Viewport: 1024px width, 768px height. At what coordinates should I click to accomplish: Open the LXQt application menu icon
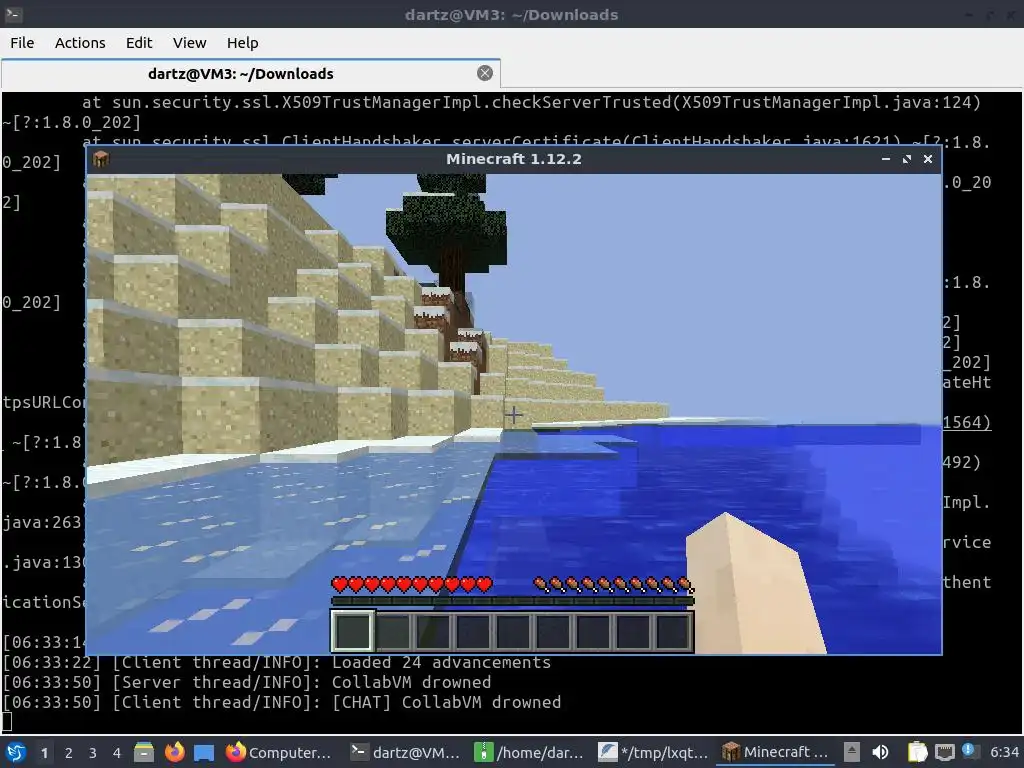tap(16, 752)
